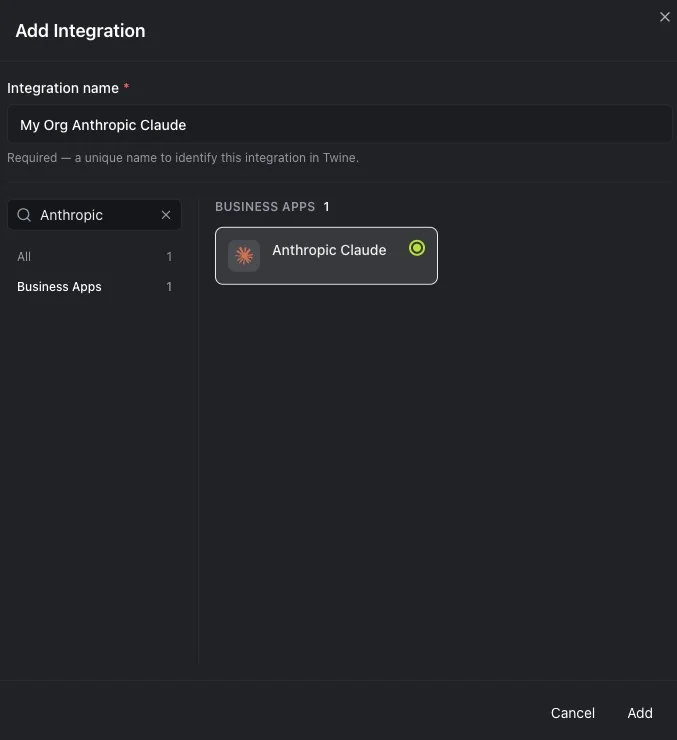
Task: Clear the Anthropic search text
Action: [166, 215]
